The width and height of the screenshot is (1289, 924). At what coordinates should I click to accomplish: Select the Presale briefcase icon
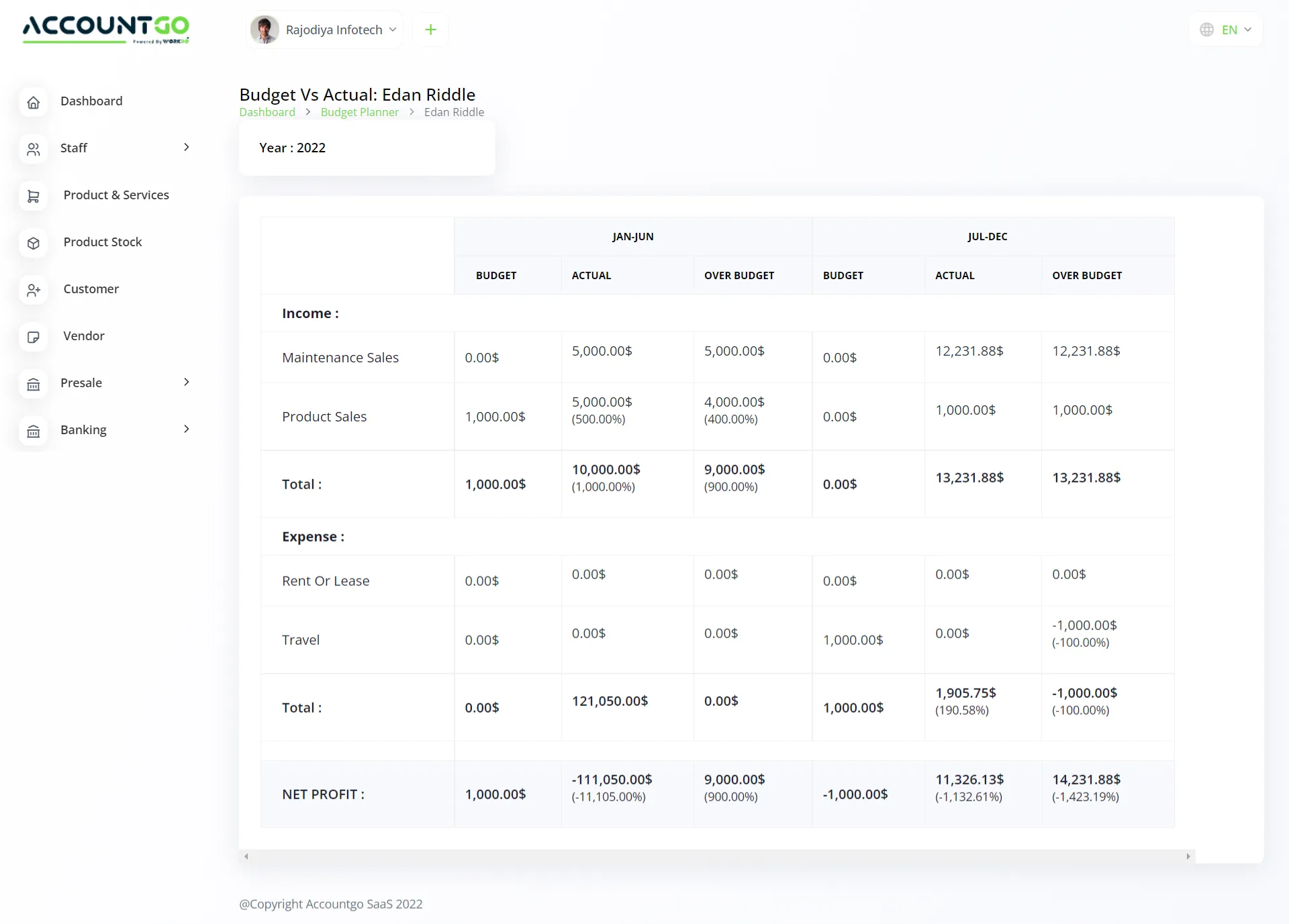tap(34, 384)
